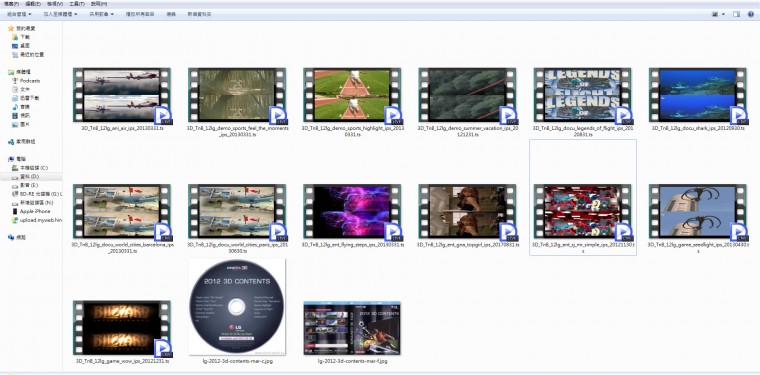760x375 pixels.
Task: Open the 編輯(E) menu
Action: click(x=32, y=4)
